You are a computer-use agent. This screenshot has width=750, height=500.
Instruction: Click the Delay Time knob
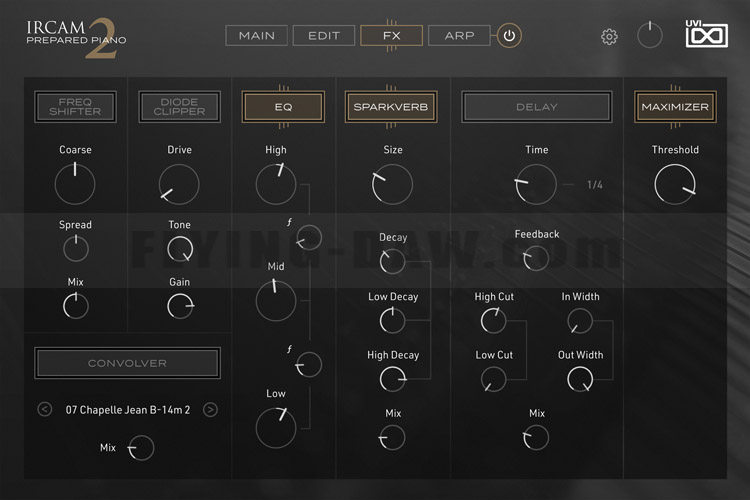point(536,184)
